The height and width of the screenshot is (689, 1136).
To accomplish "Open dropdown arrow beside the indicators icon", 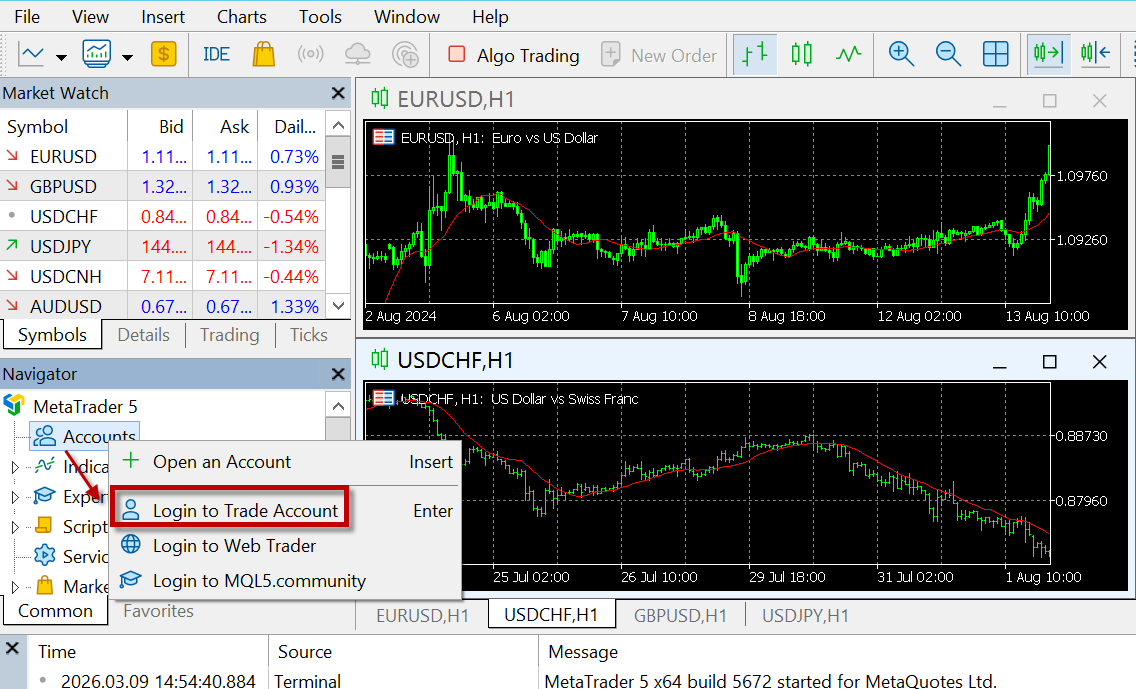I will tap(127, 57).
